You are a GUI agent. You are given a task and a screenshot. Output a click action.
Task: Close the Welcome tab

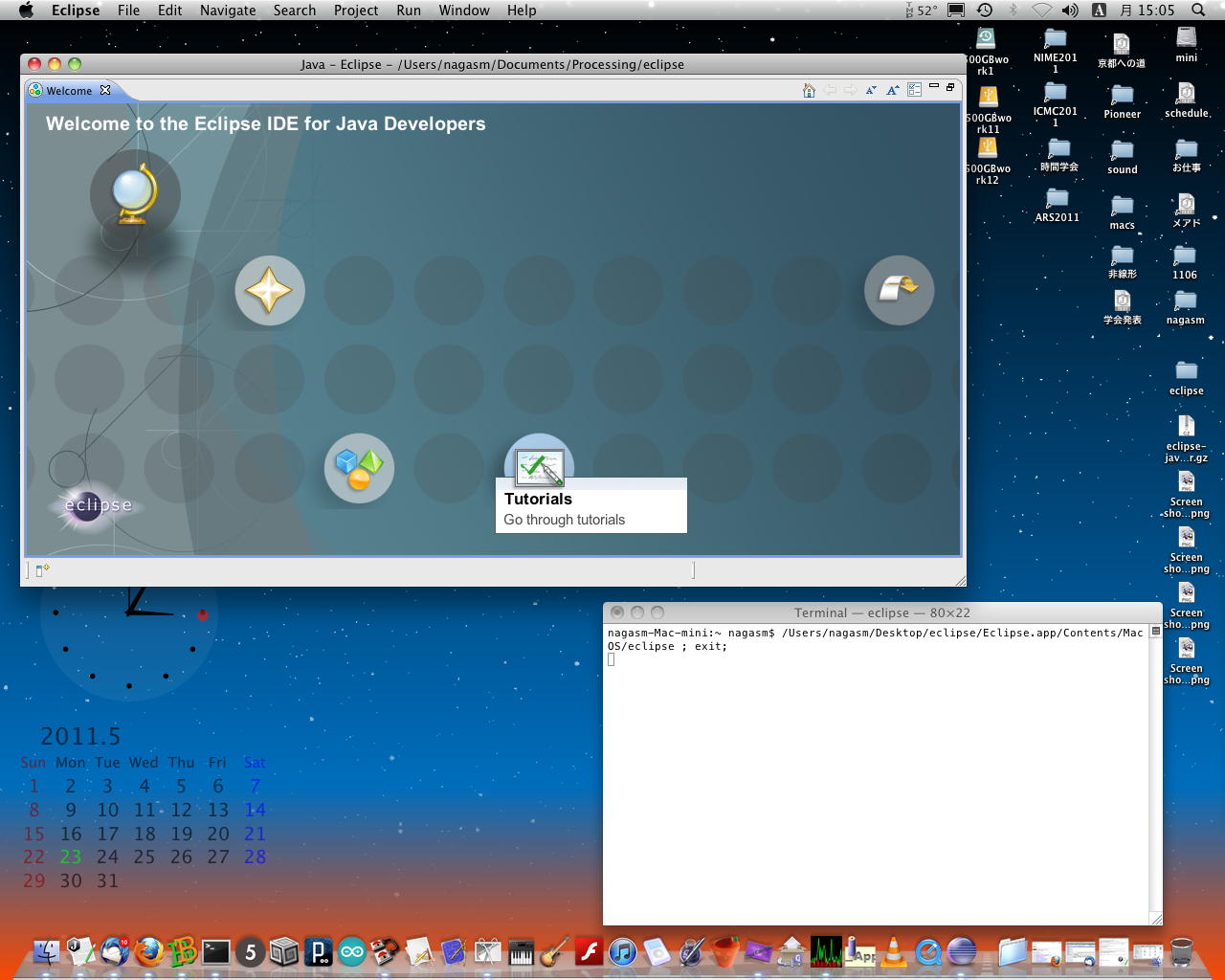105,90
